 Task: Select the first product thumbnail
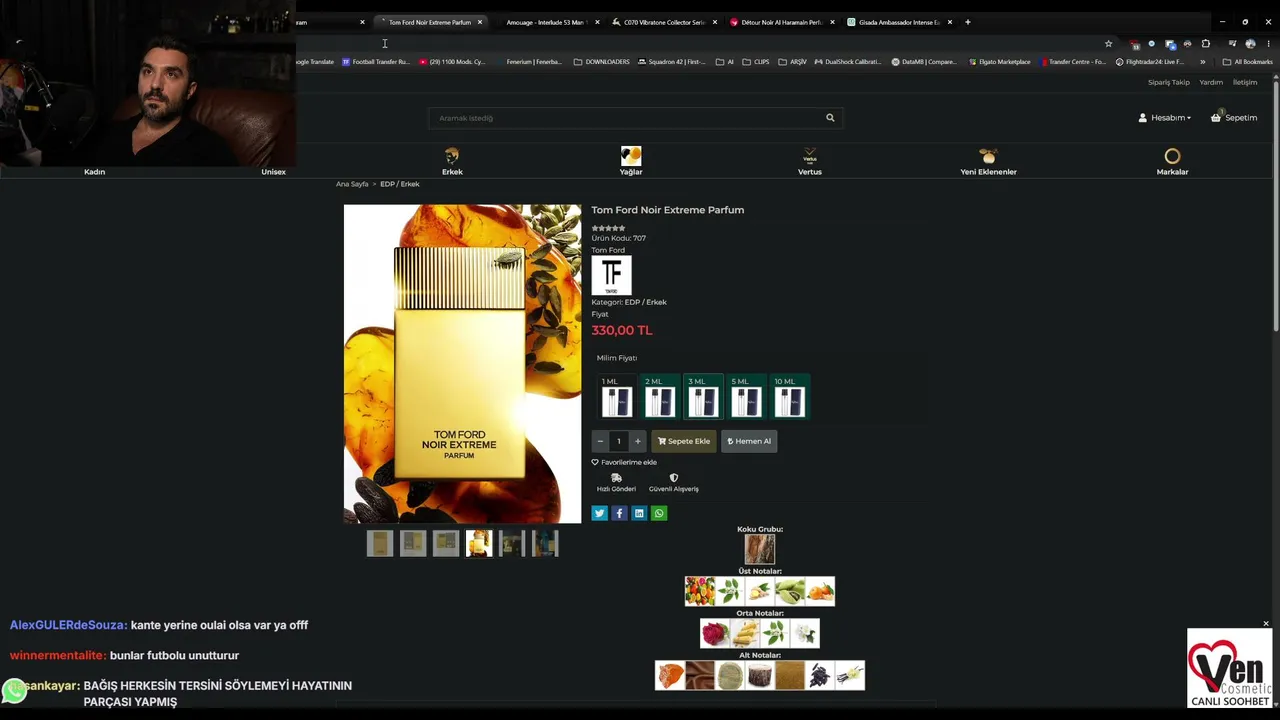[x=380, y=543]
